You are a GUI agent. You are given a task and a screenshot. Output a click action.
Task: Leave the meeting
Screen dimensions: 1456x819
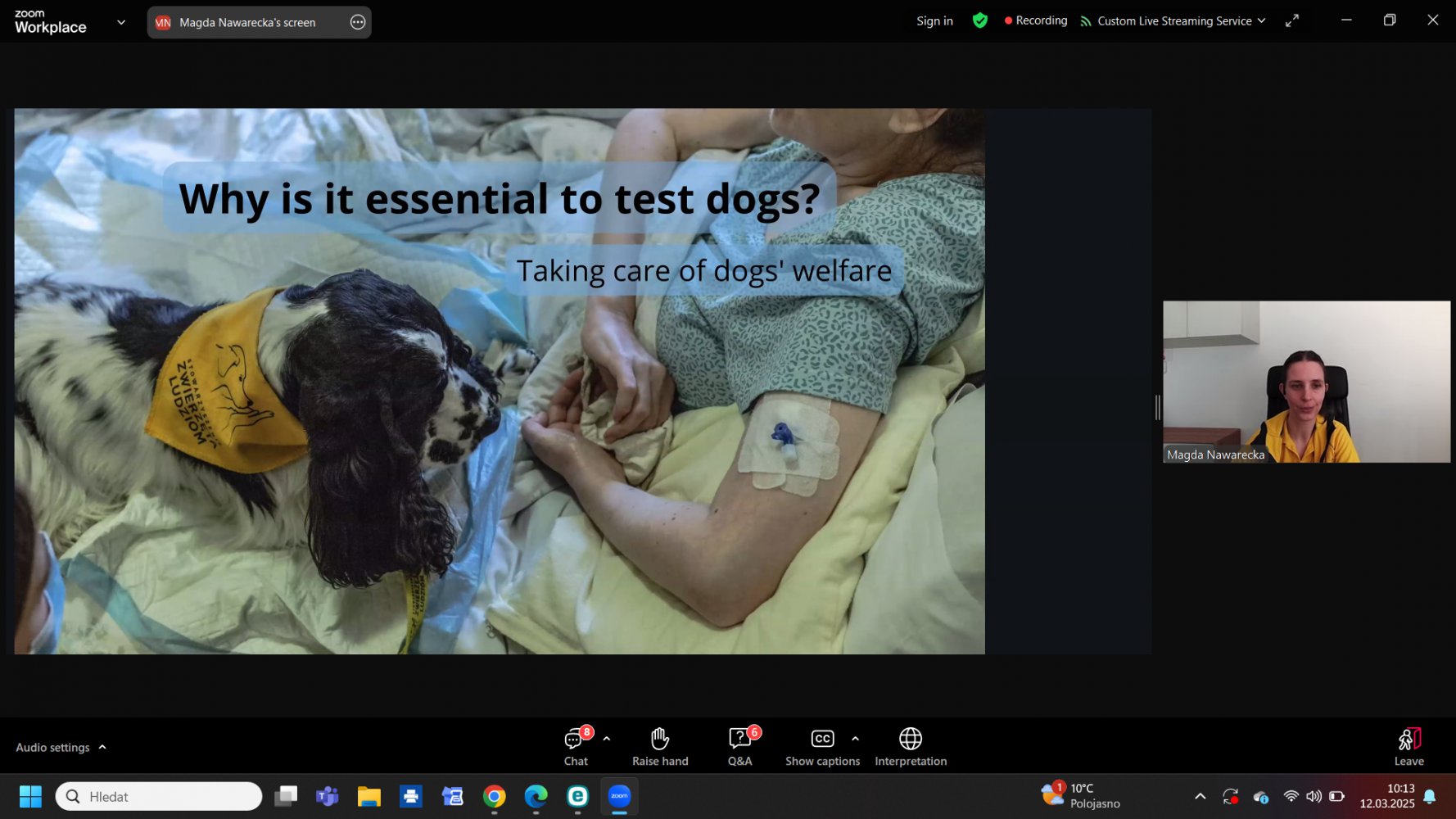coord(1409,746)
